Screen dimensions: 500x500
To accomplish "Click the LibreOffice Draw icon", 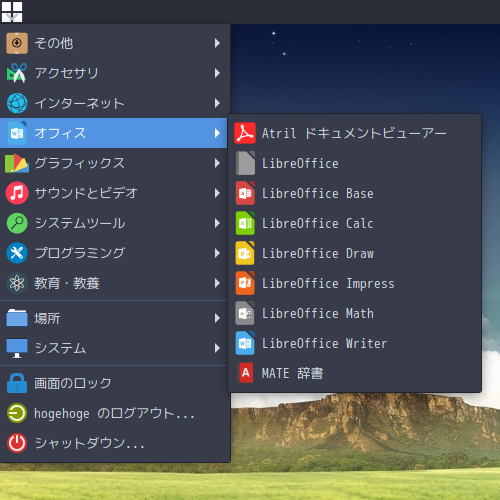I will pos(245,253).
